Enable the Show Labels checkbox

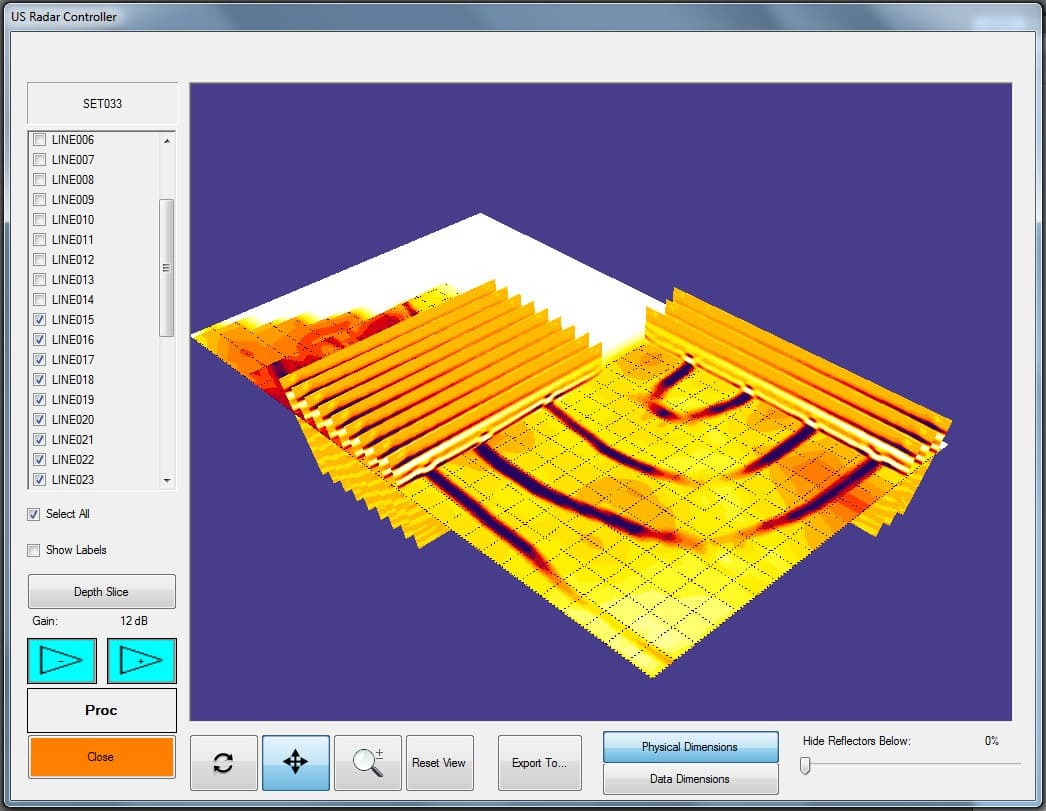click(x=34, y=550)
